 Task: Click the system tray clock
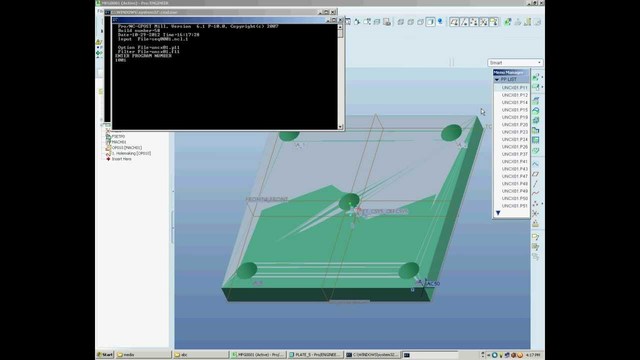click(x=533, y=355)
